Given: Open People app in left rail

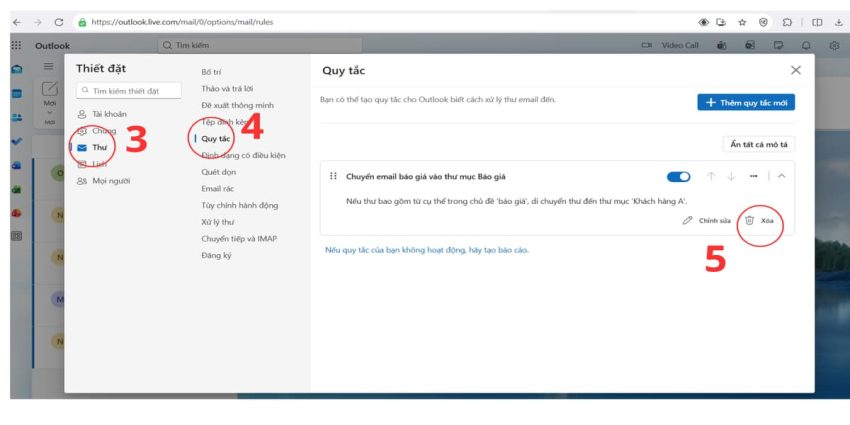Looking at the screenshot, I should 17,117.
